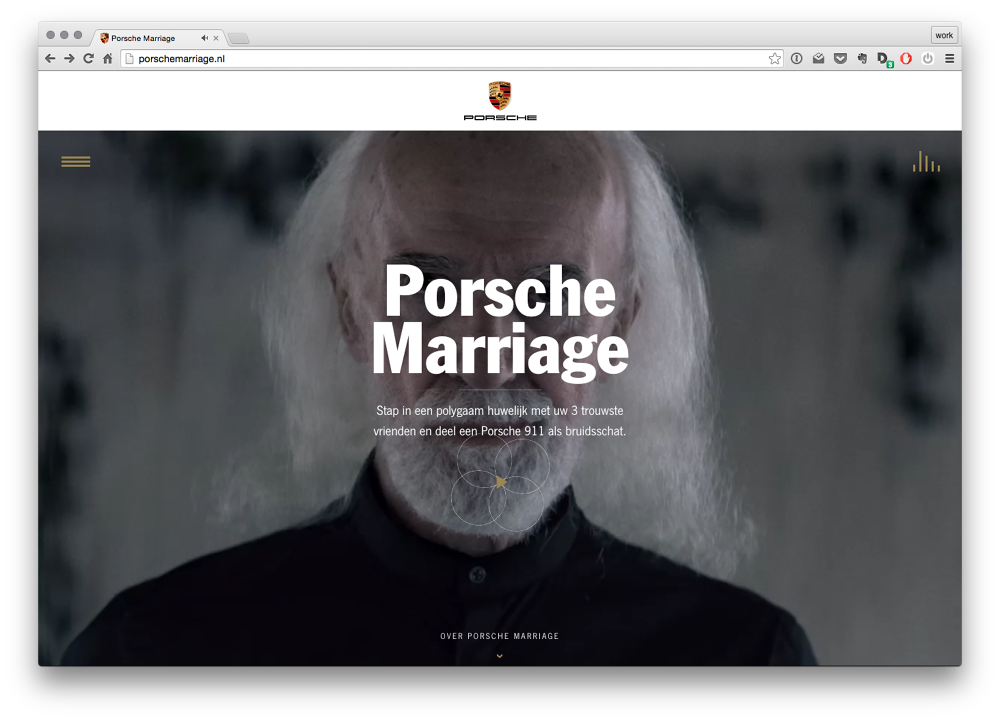Click the red ad-blocker extension icon
This screenshot has width=1000, height=721.
(905, 58)
